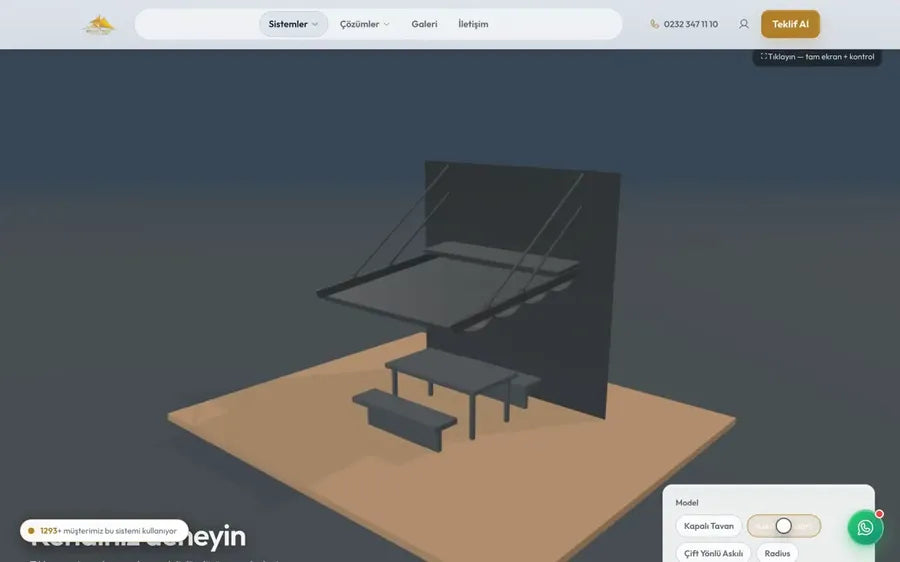The height and width of the screenshot is (562, 900).
Task: Select the Kapalı Tavan model option
Action: click(709, 526)
